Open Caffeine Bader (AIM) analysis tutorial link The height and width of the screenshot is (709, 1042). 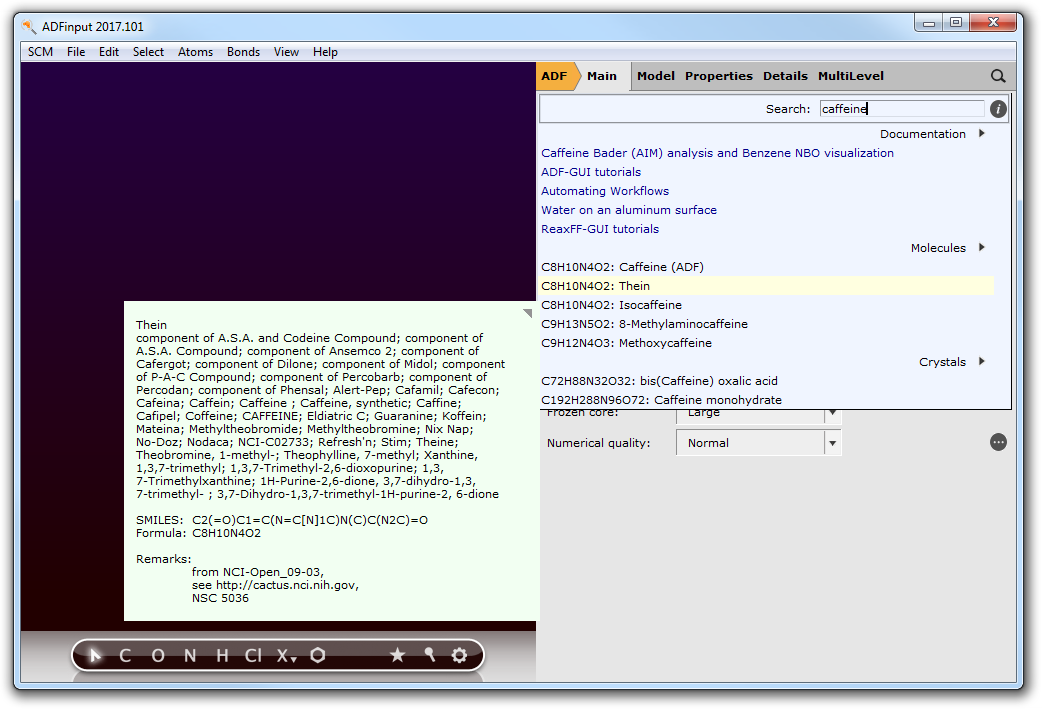pyautogui.click(x=718, y=153)
